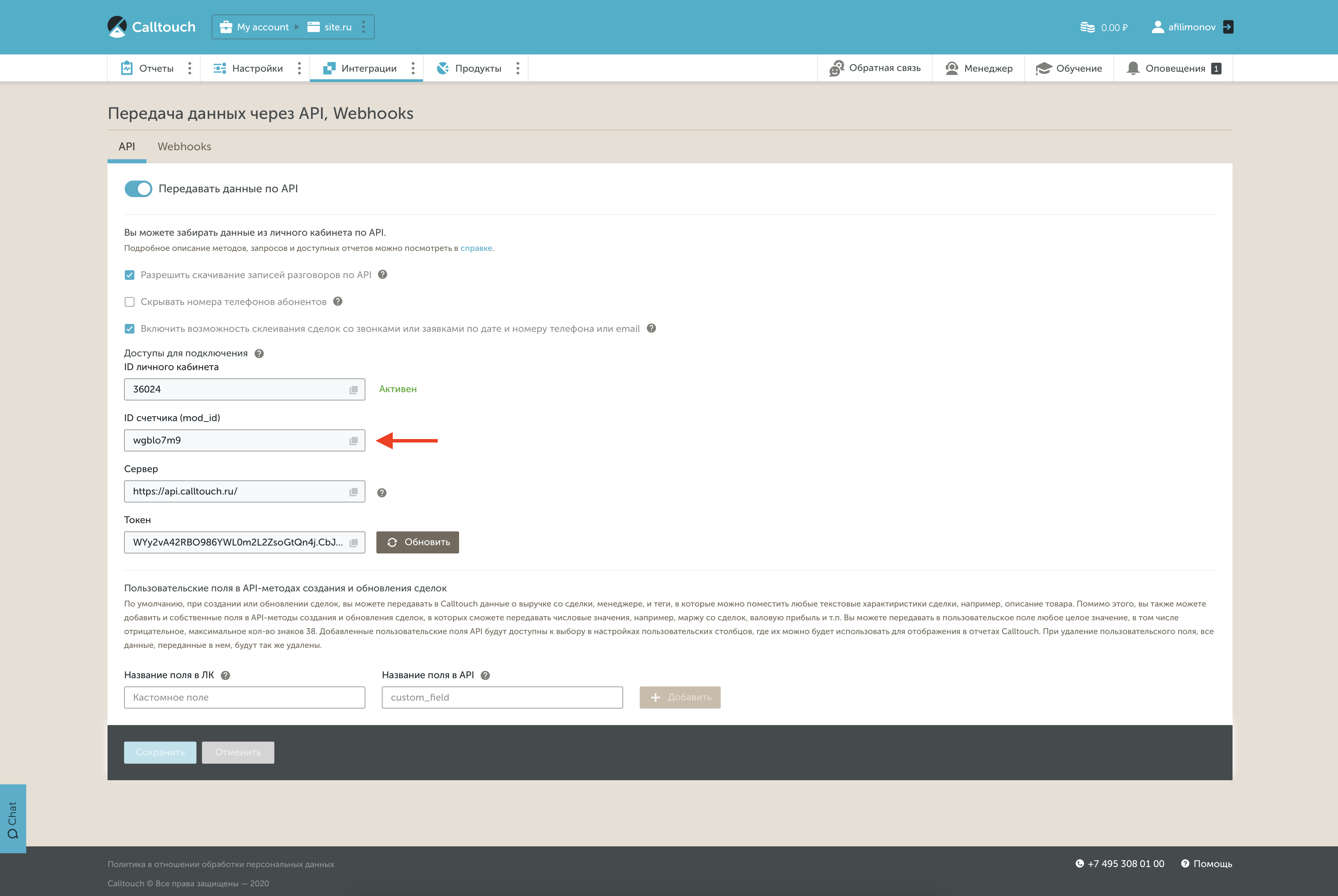Show help for the Сервер field

coord(382,492)
